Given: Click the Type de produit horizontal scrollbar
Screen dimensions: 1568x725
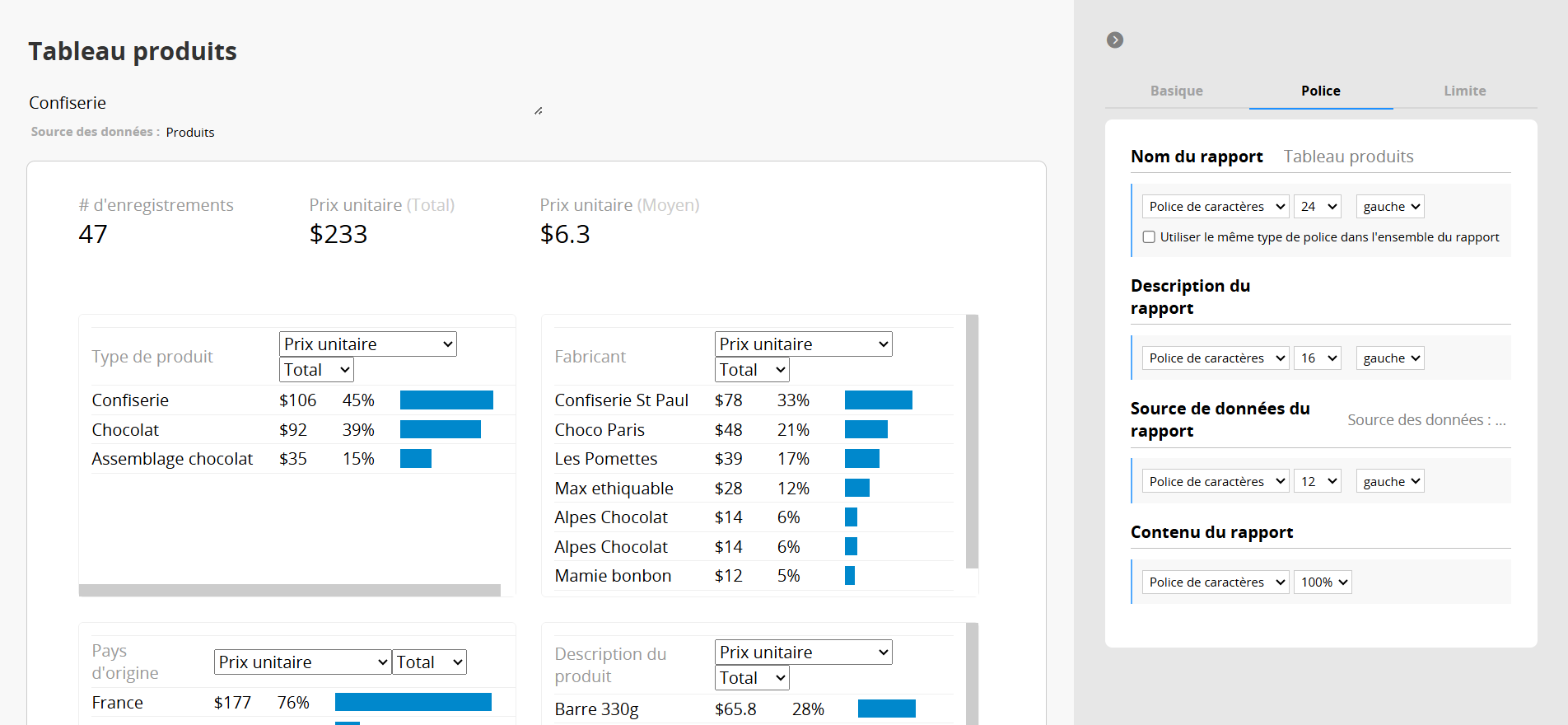Looking at the screenshot, I should coord(290,591).
